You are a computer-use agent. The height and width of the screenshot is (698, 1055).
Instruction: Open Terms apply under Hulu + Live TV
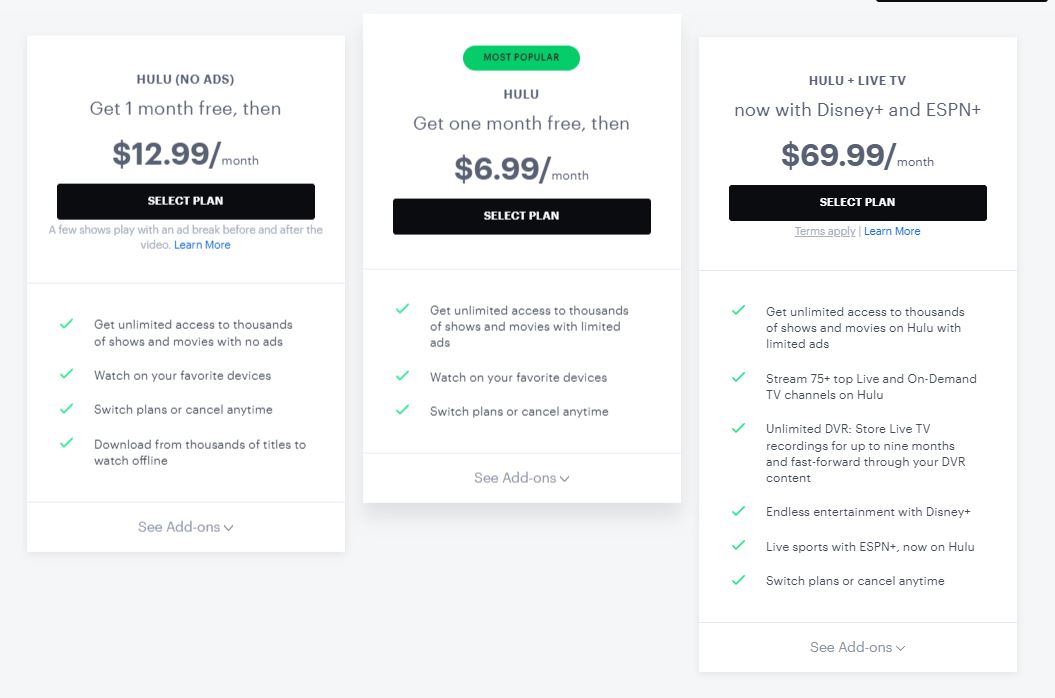827,231
